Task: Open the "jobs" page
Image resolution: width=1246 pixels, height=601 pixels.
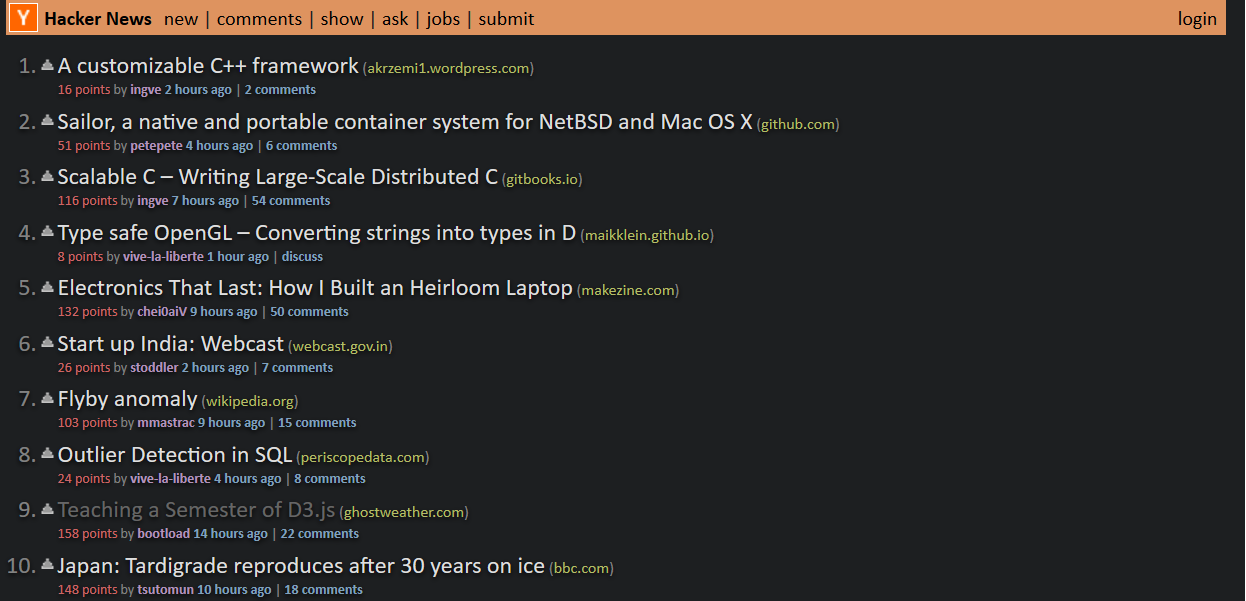Action: (442, 18)
